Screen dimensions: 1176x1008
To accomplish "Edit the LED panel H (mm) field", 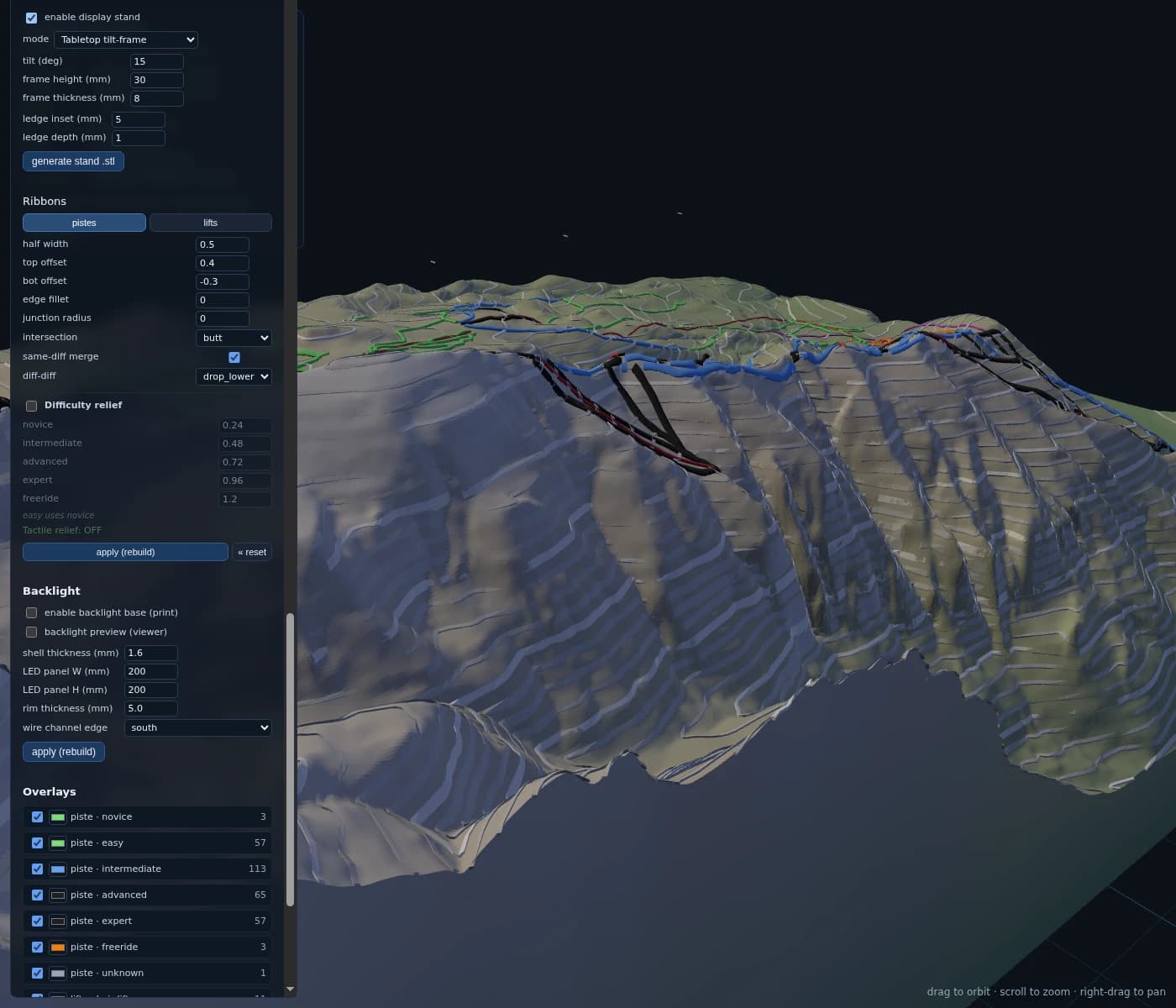I will pyautogui.click(x=150, y=690).
